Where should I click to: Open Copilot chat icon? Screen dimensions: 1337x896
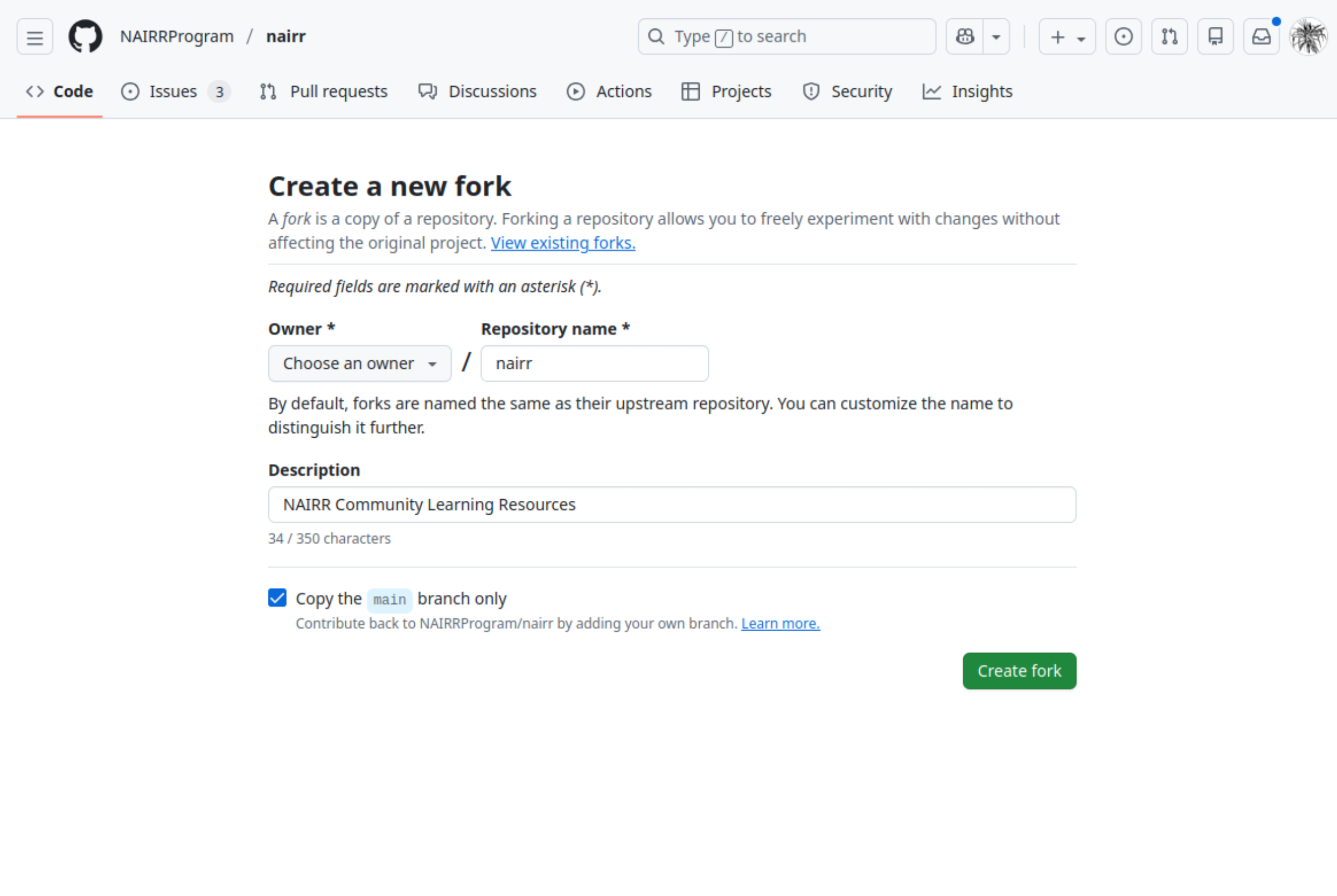(965, 37)
